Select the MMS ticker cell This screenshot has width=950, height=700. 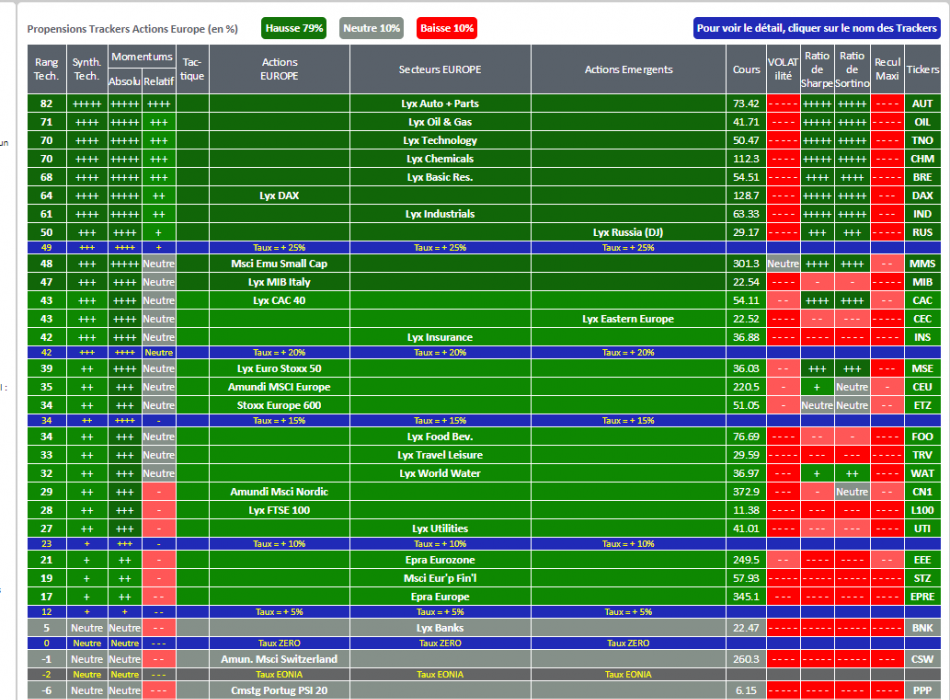point(922,264)
